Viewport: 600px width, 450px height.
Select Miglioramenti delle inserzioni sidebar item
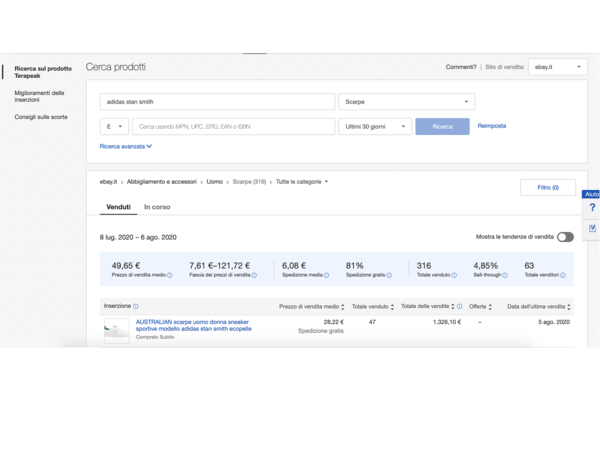(x=39, y=96)
